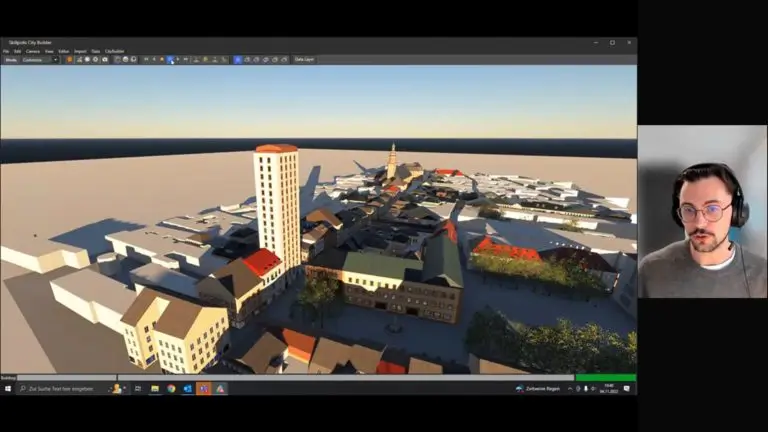768x432 pixels.
Task: Click the blue highlighted selection-mode icon
Action: [238, 60]
